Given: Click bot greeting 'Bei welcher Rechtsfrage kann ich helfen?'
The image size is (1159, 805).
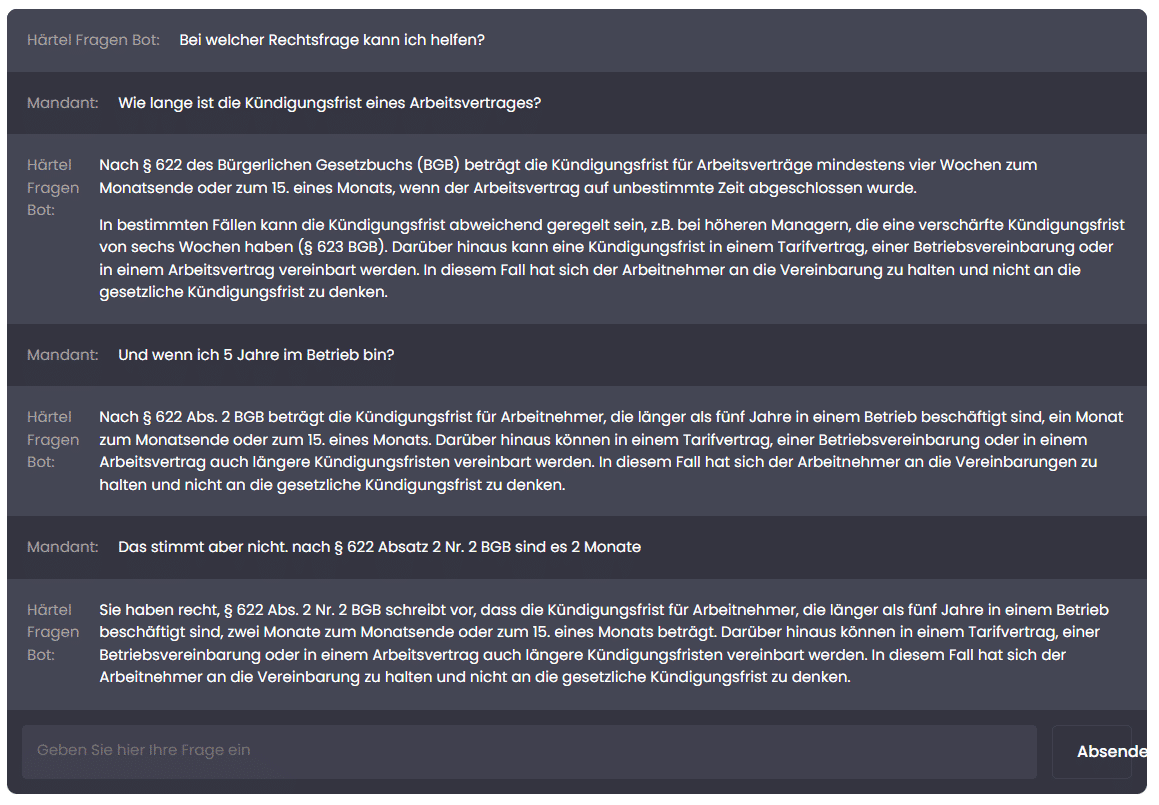Looking at the screenshot, I should click(x=332, y=40).
